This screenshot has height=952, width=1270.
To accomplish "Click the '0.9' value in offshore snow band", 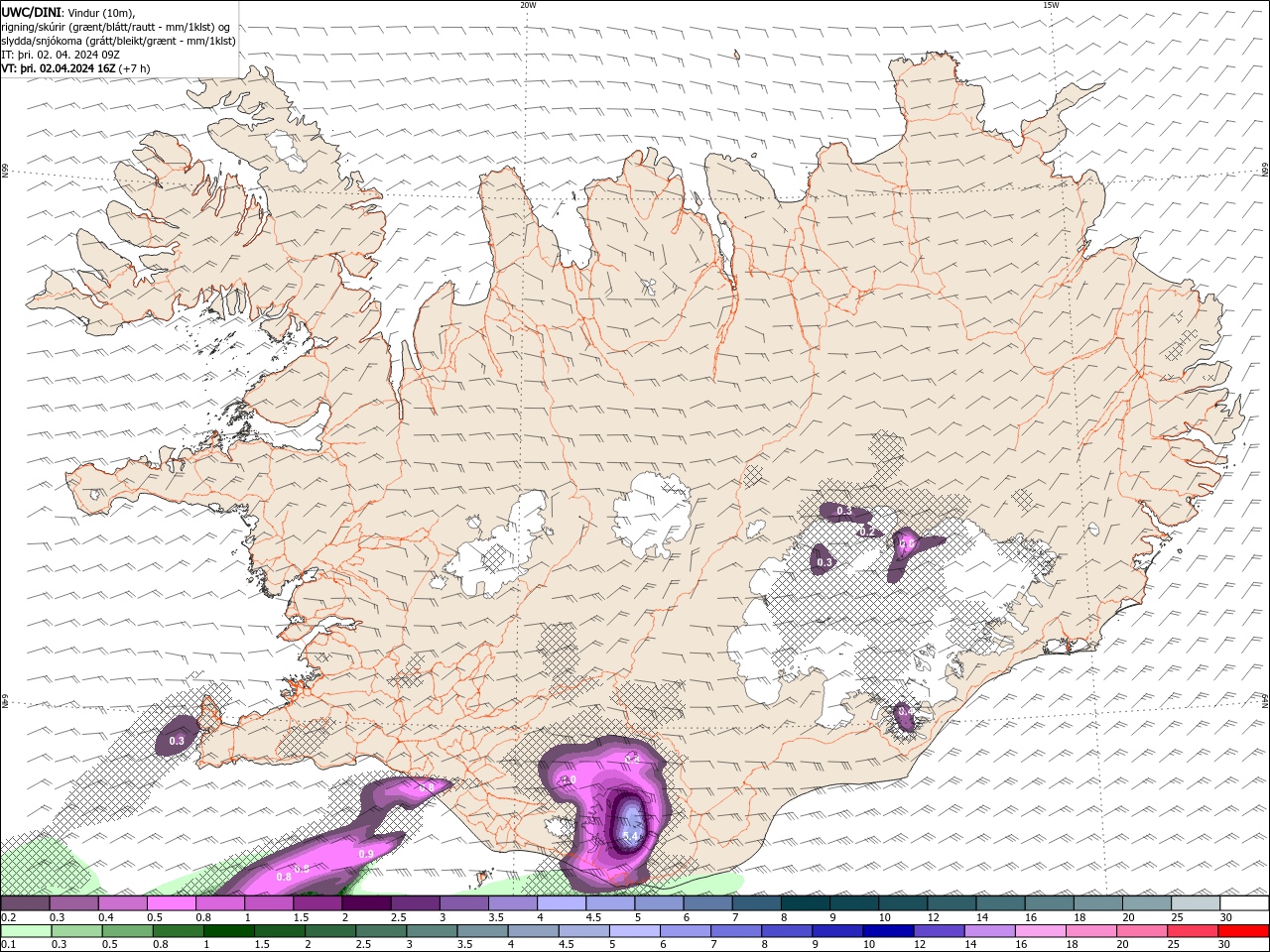I will [365, 854].
